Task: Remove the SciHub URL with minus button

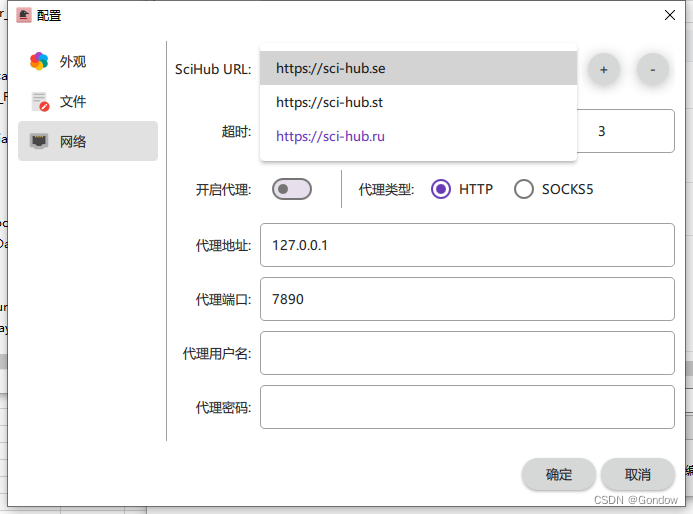Action: coord(653,70)
